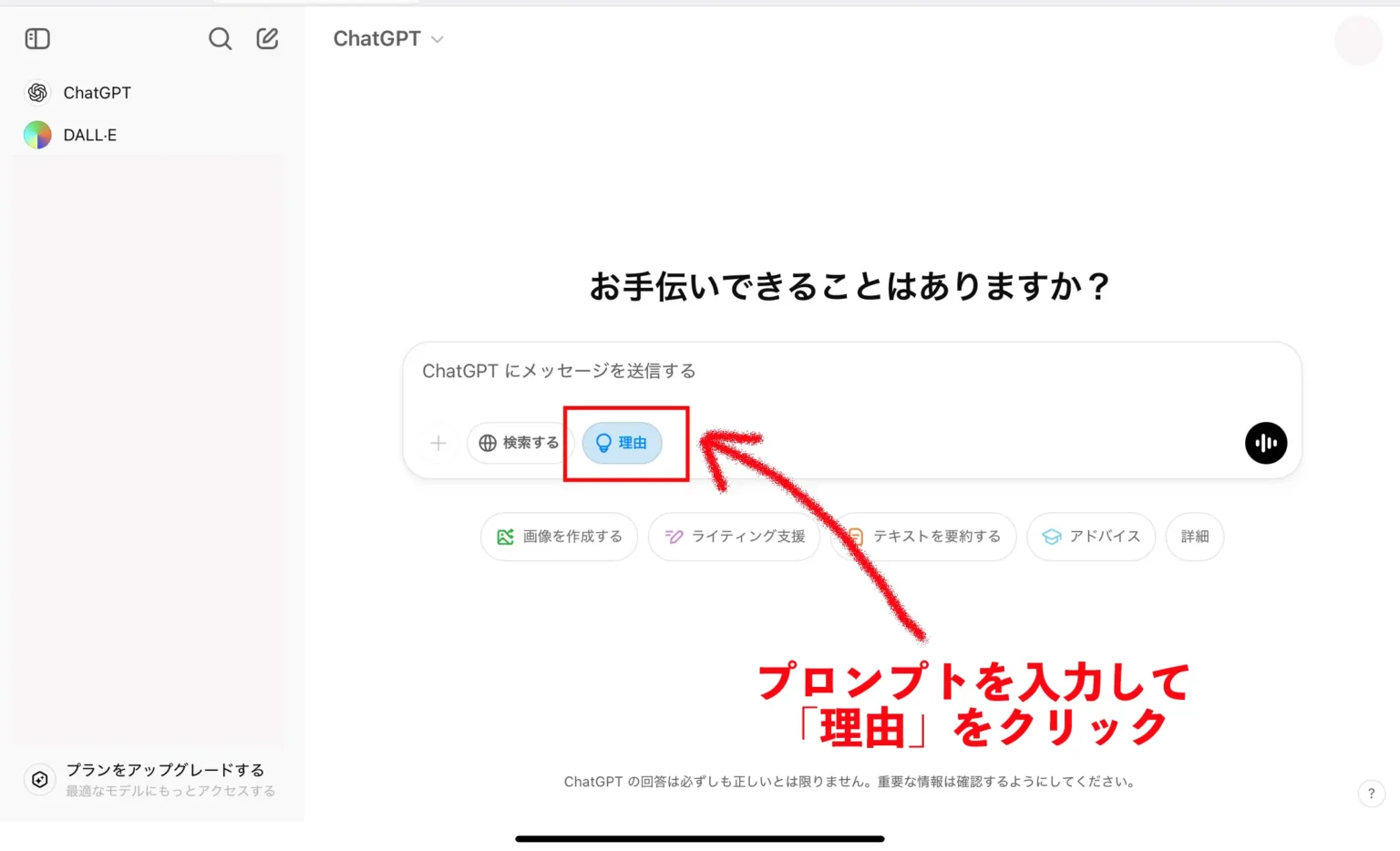The image size is (1400, 851).
Task: Expand the ChatGPT model selector dropdown
Action: coord(388,39)
